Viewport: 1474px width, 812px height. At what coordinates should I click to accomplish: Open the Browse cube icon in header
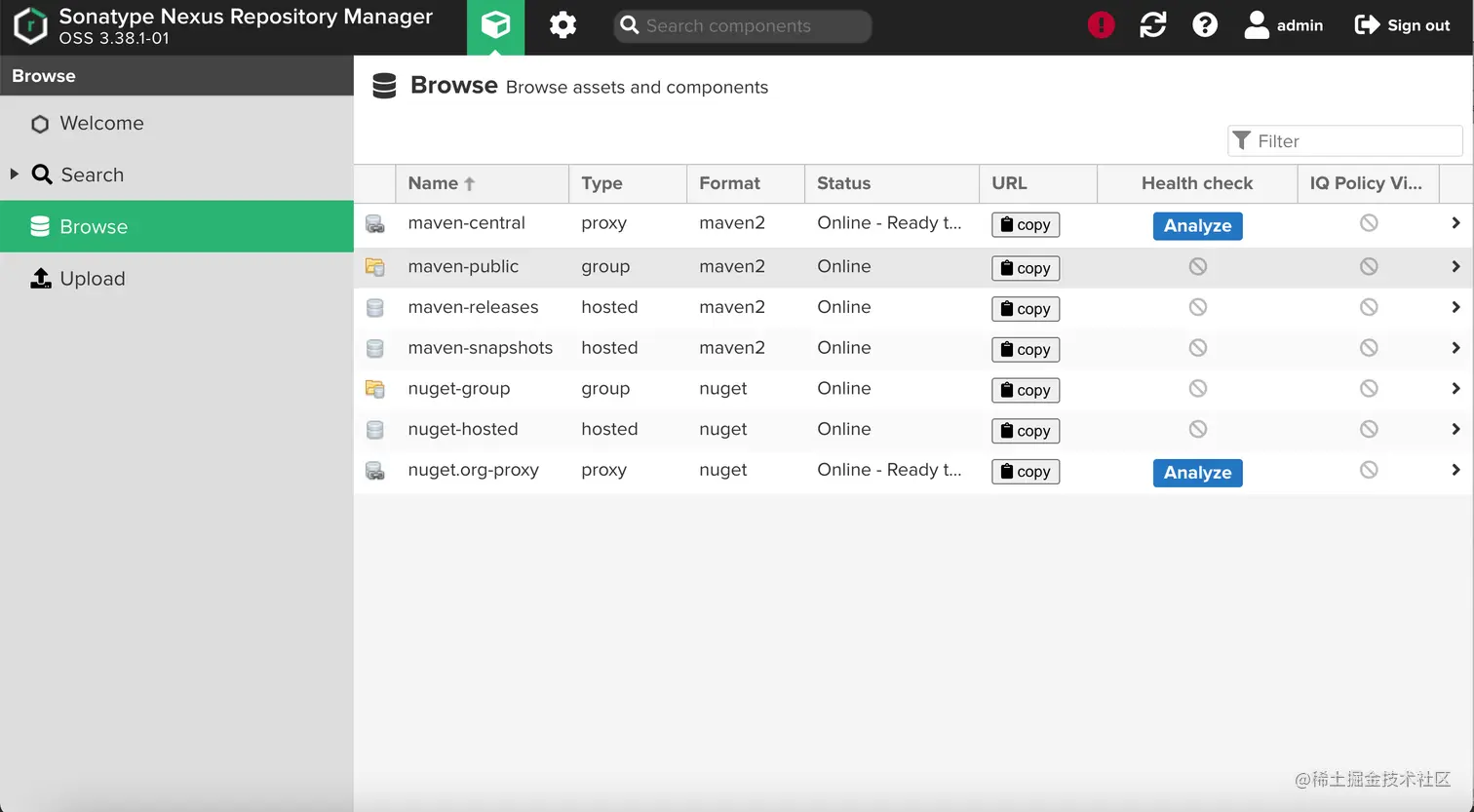coord(495,26)
